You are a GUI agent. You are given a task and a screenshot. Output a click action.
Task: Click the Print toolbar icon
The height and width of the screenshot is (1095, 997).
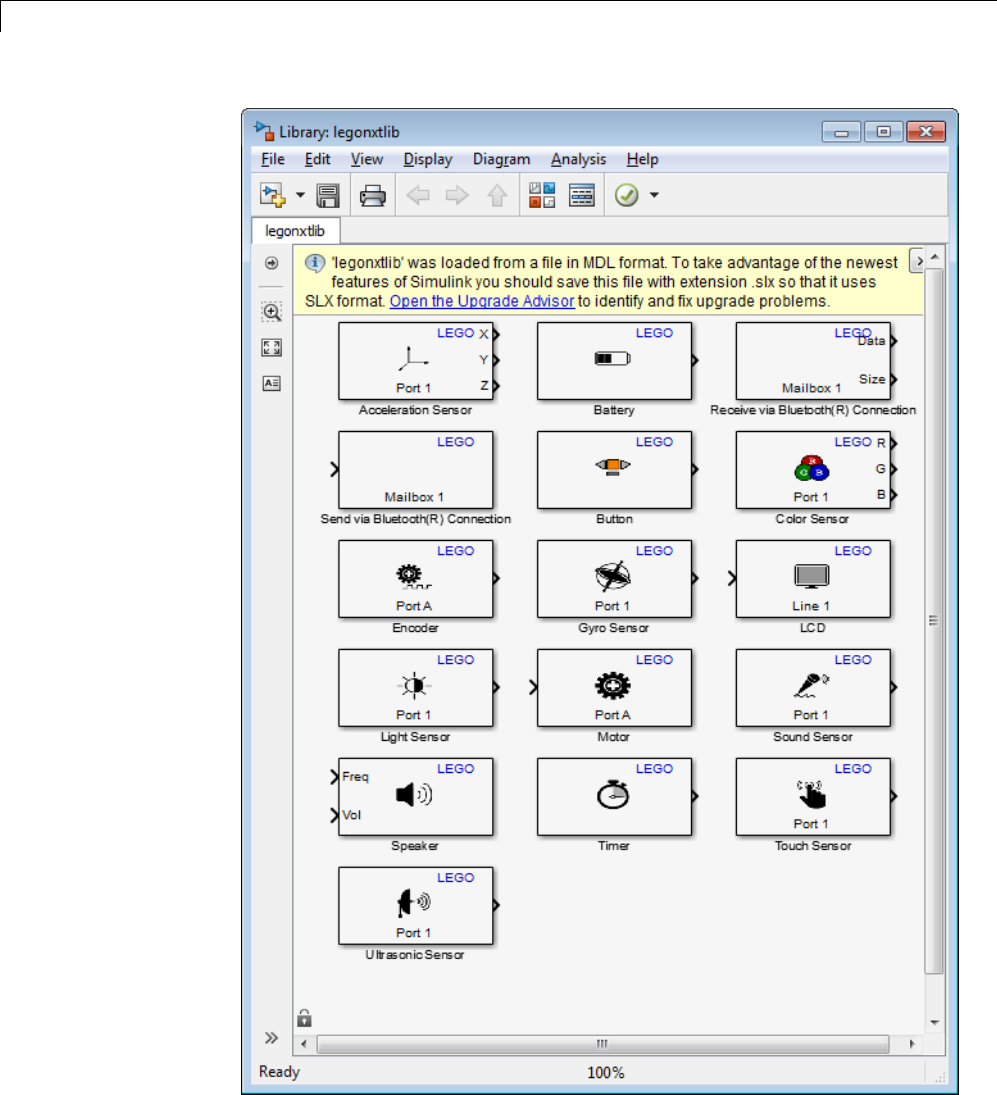click(x=372, y=196)
